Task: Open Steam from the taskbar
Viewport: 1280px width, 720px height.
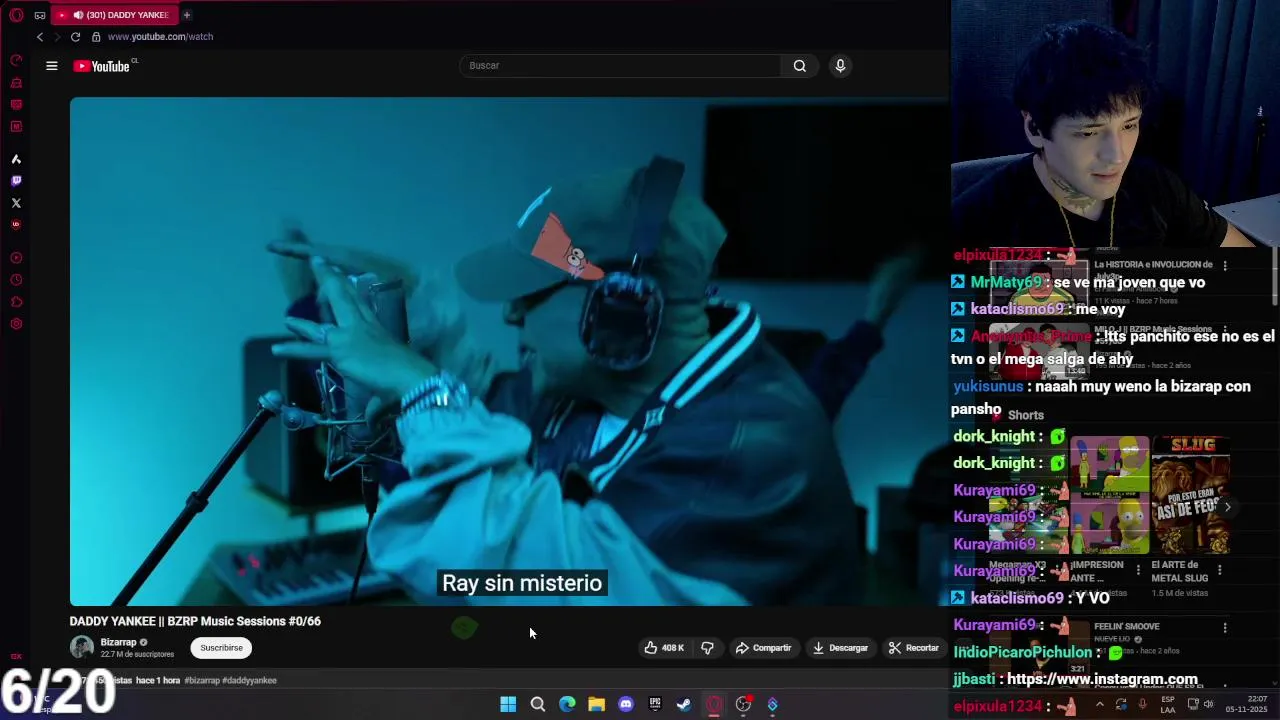Action: tap(684, 704)
